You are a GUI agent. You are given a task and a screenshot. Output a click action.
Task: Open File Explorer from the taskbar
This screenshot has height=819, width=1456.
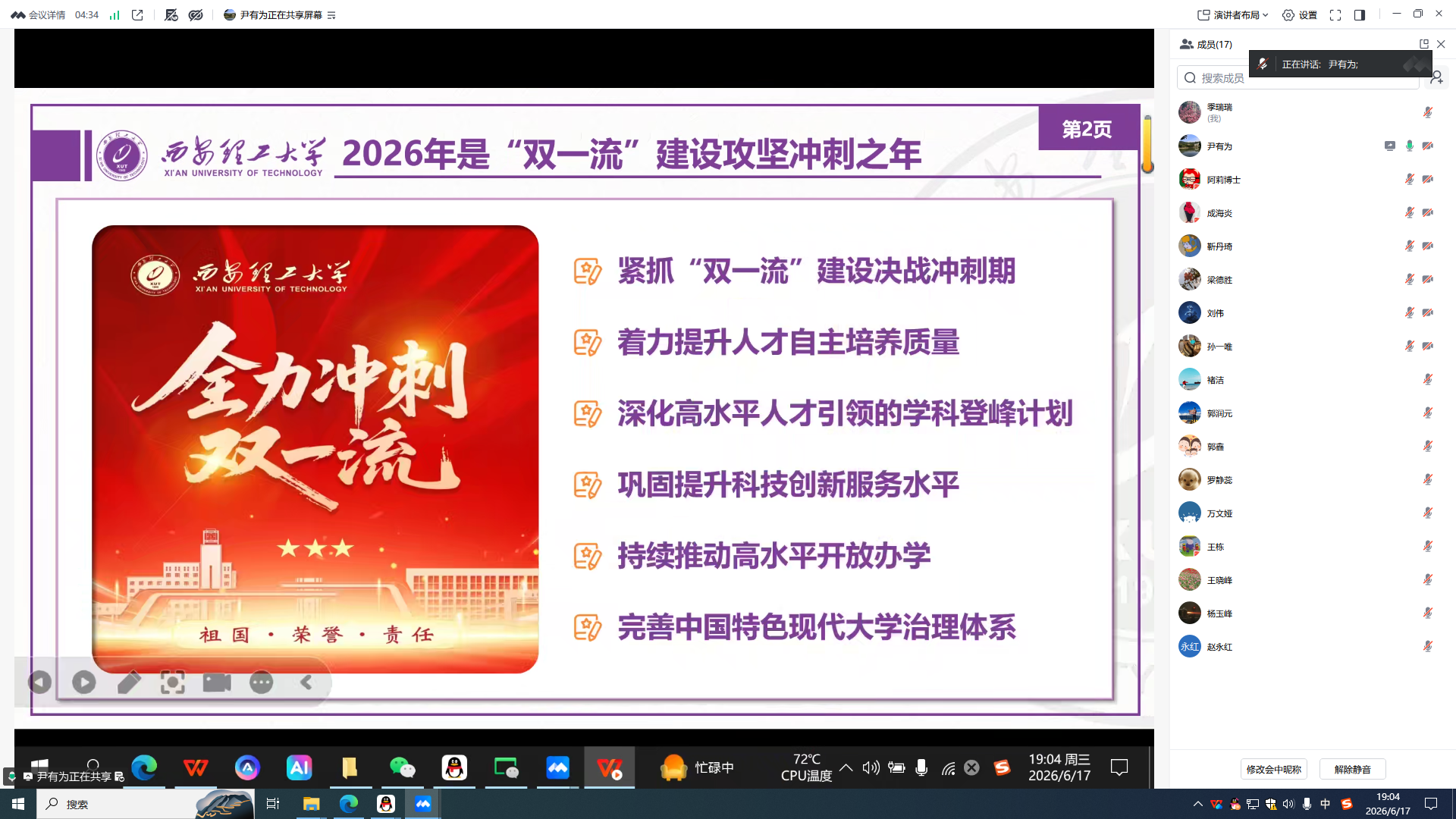click(311, 804)
